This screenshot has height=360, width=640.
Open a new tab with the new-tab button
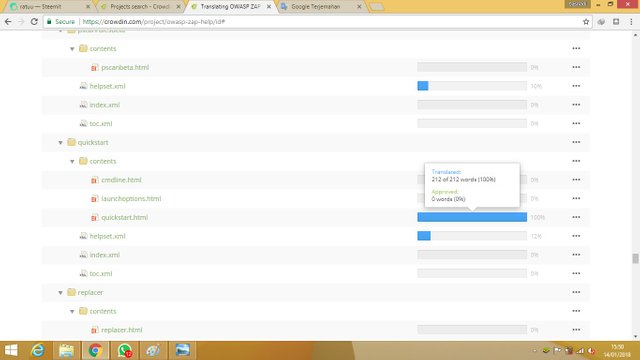[x=377, y=7]
